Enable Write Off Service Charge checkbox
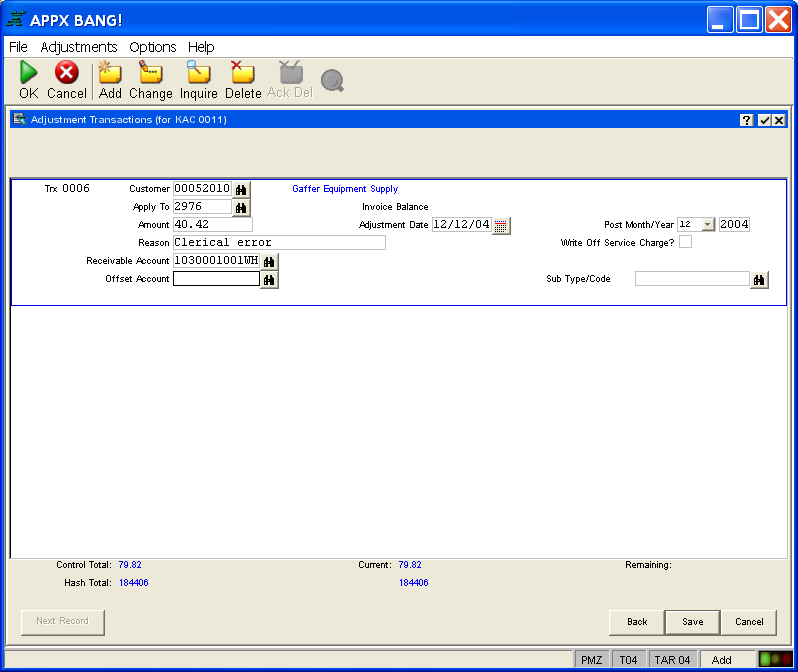Screen dimensions: 798x672 (x=685, y=242)
